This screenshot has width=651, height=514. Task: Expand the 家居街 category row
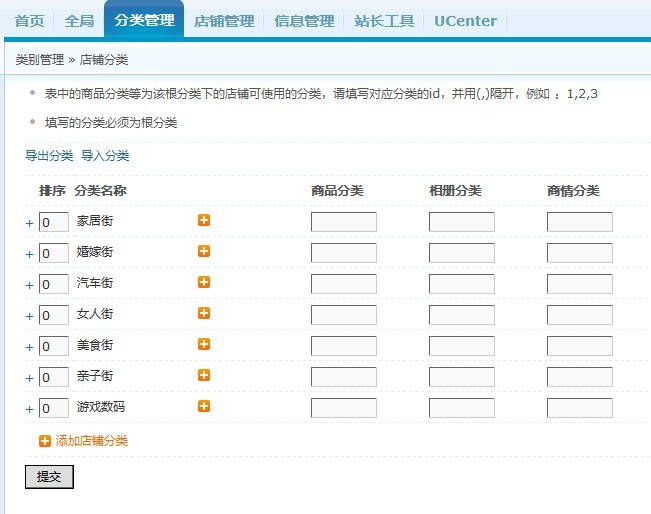point(29,223)
